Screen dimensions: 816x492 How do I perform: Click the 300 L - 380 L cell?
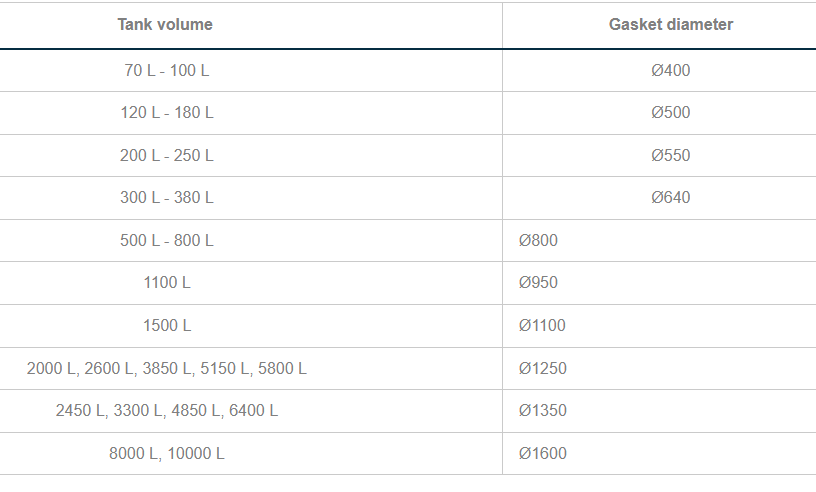coord(166,198)
